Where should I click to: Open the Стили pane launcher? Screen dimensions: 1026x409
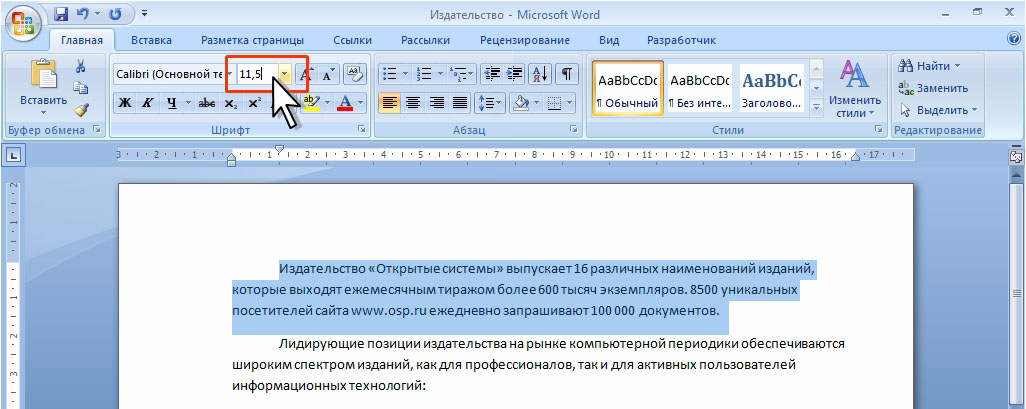pyautogui.click(x=878, y=130)
